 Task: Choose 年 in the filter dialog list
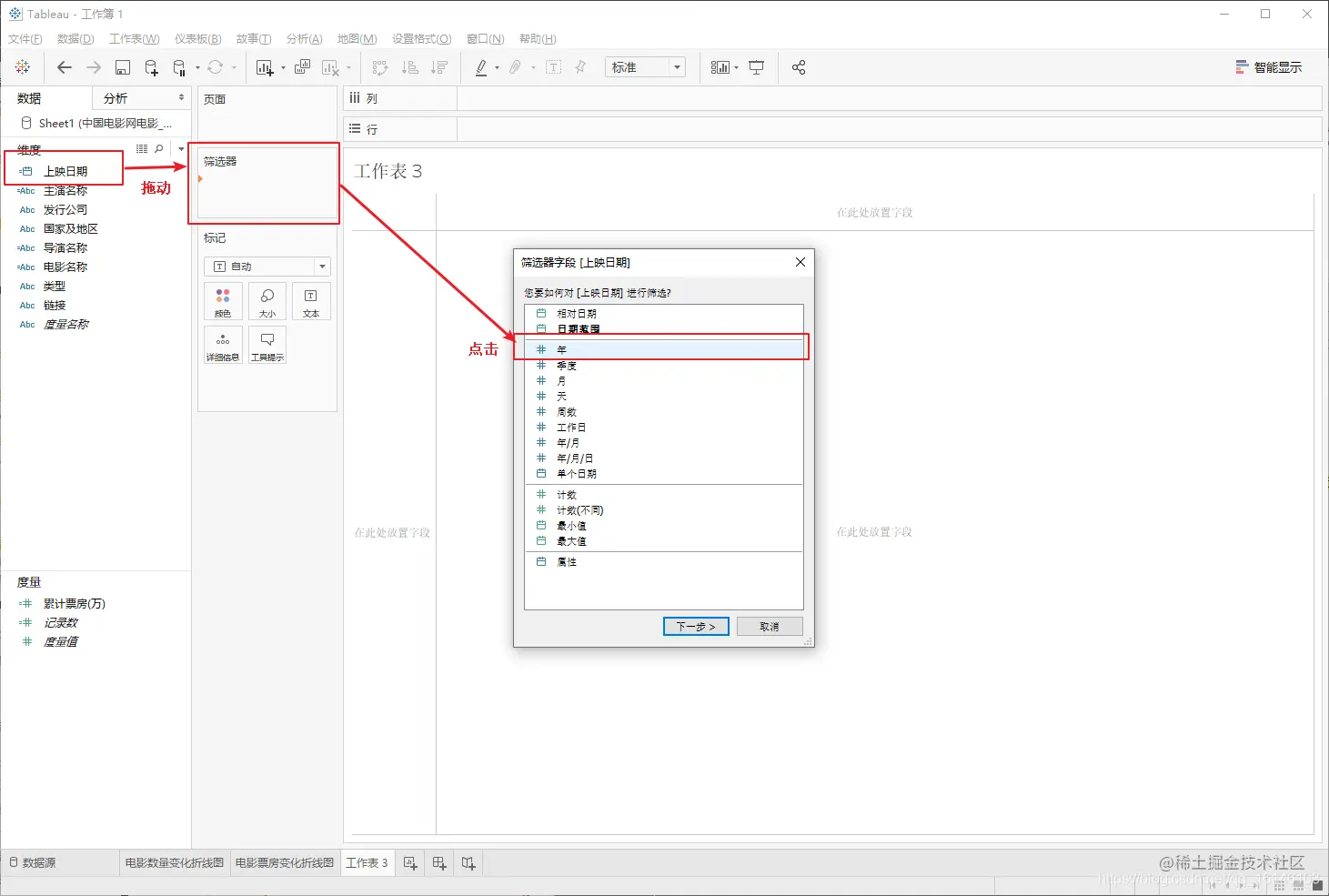coord(664,349)
